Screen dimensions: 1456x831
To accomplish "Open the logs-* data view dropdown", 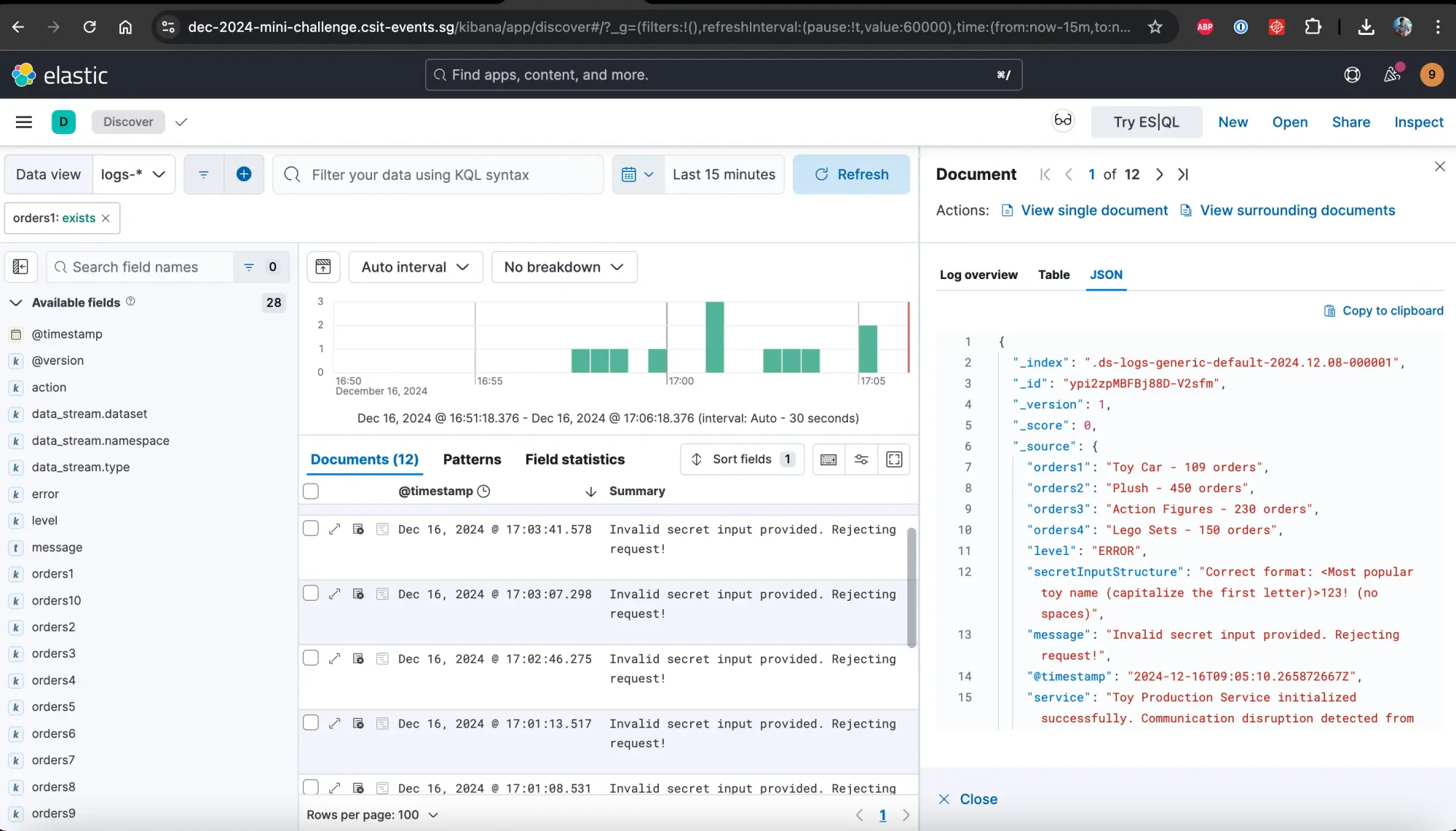I will click(x=134, y=174).
